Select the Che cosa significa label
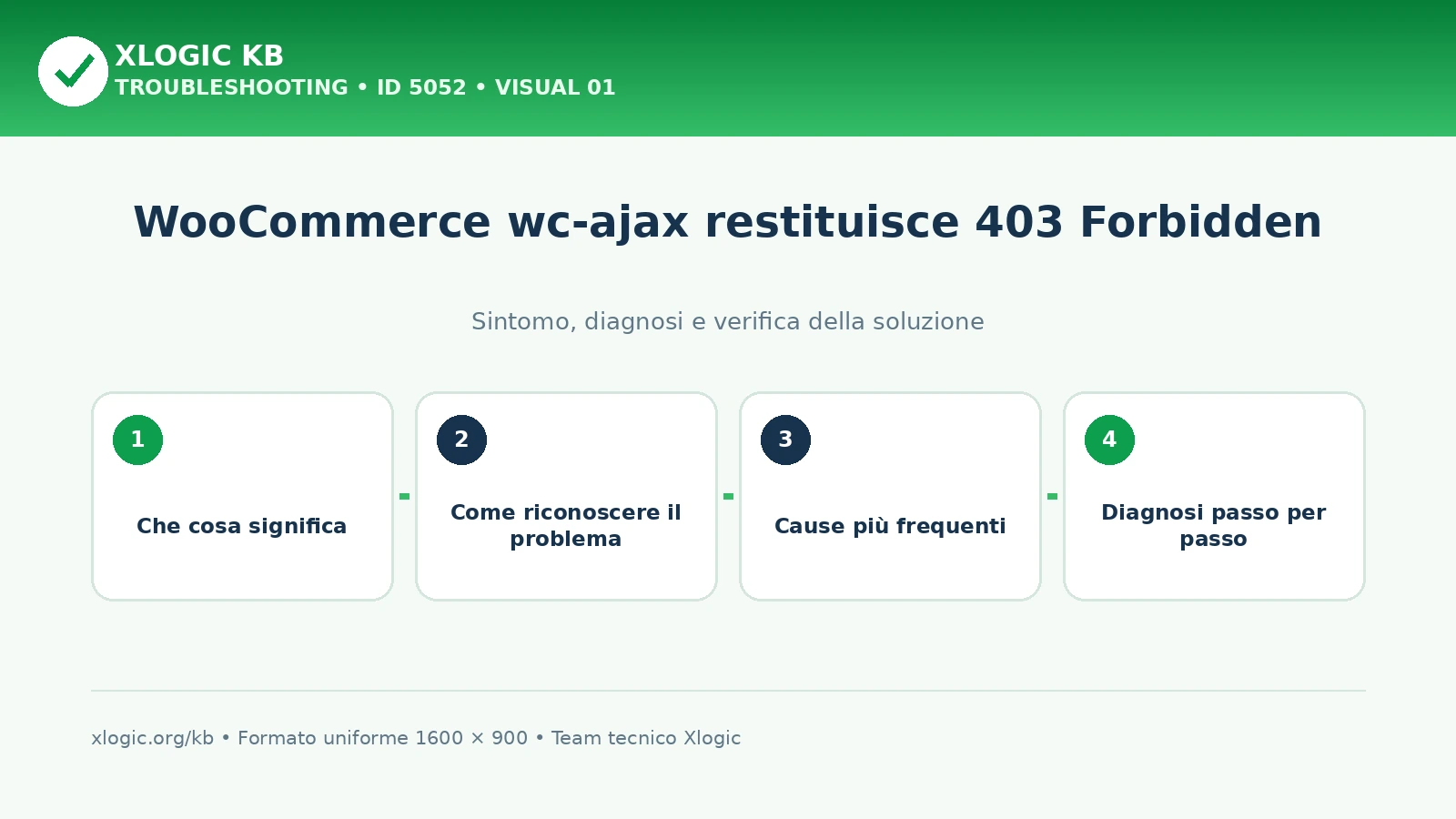Screen dimensions: 1456x819 pyautogui.click(x=242, y=526)
